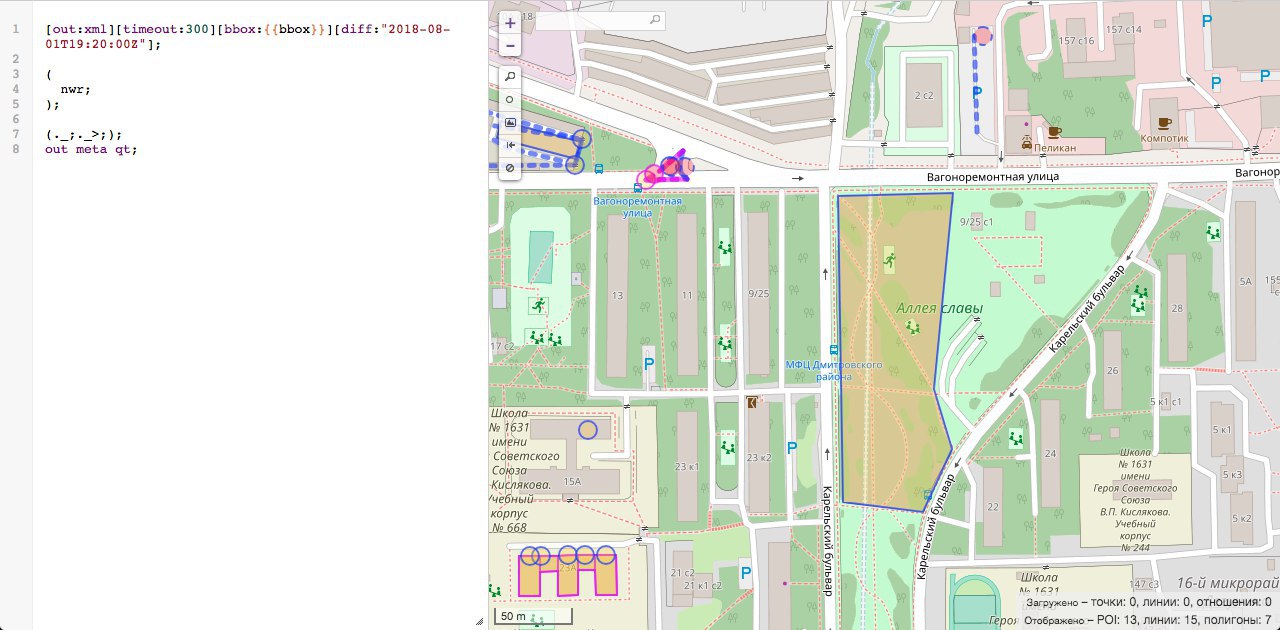Click the Компотик cafe cup icon
1280x630 pixels.
[1165, 123]
